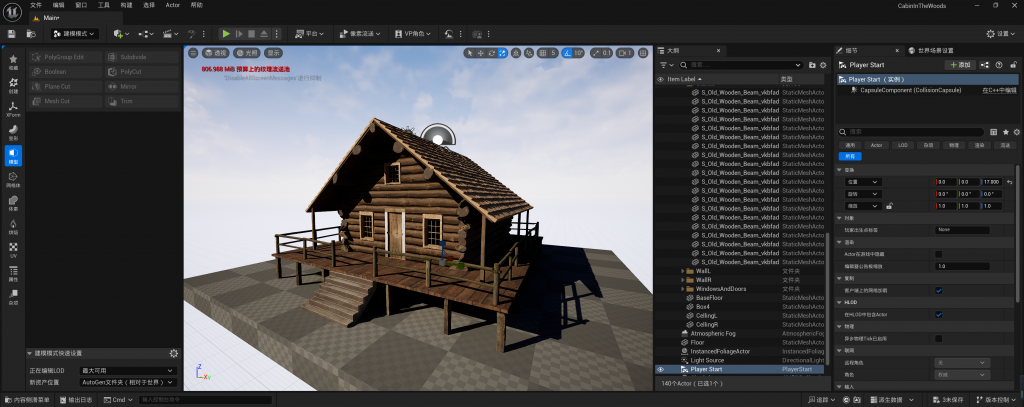The width and height of the screenshot is (1024, 407).
Task: Click the 添加 button in Details panel
Action: pyautogui.click(x=960, y=64)
